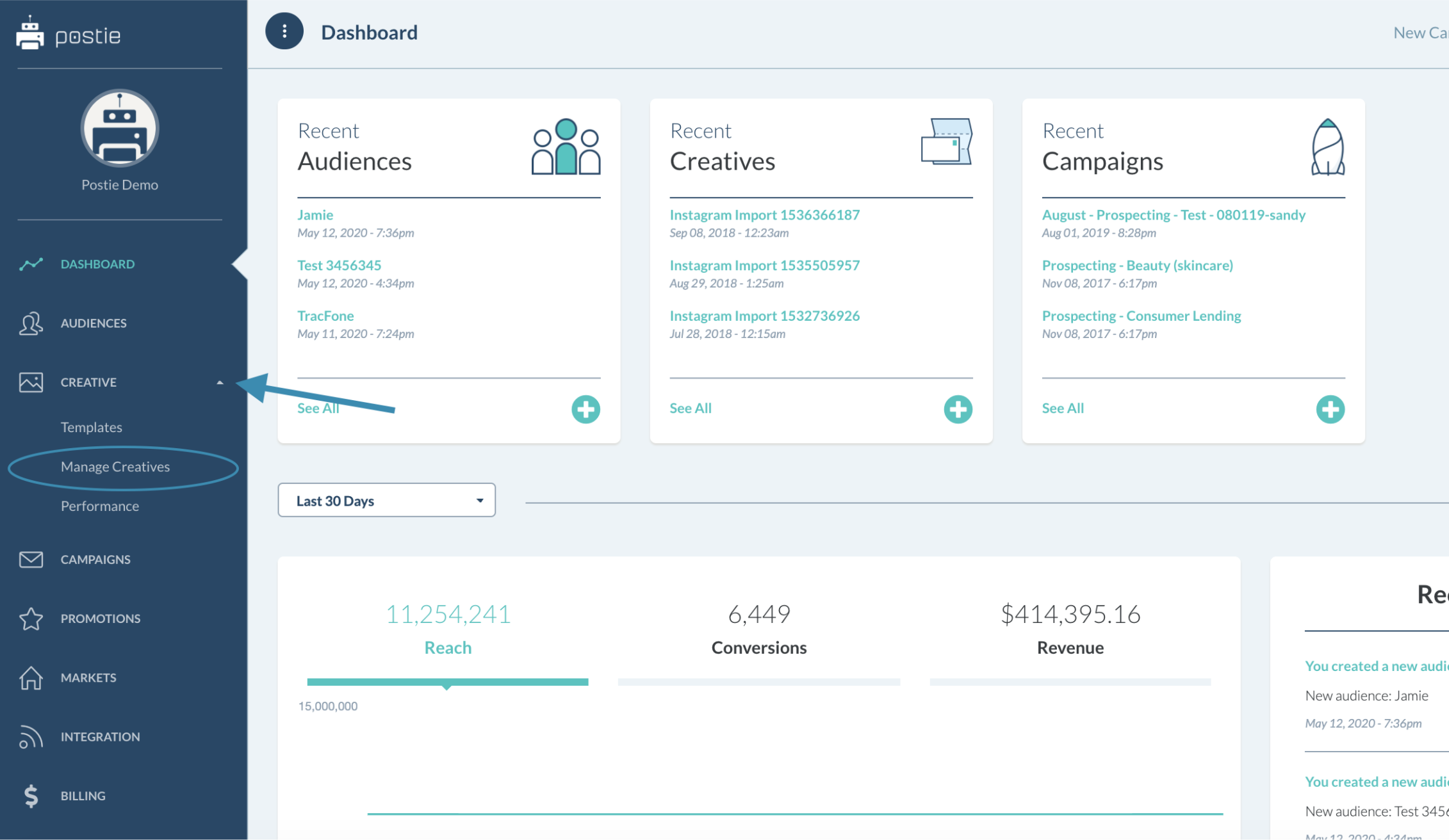The height and width of the screenshot is (840, 1449).
Task: Open Manage Creatives submenu item
Action: pyautogui.click(x=115, y=467)
